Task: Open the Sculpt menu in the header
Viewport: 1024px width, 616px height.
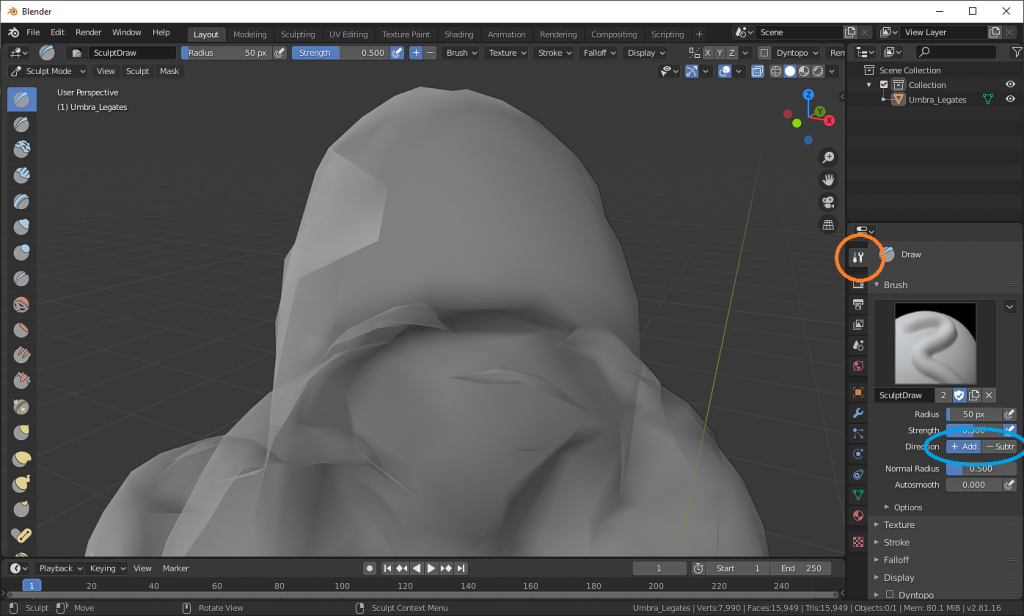Action: tap(137, 70)
